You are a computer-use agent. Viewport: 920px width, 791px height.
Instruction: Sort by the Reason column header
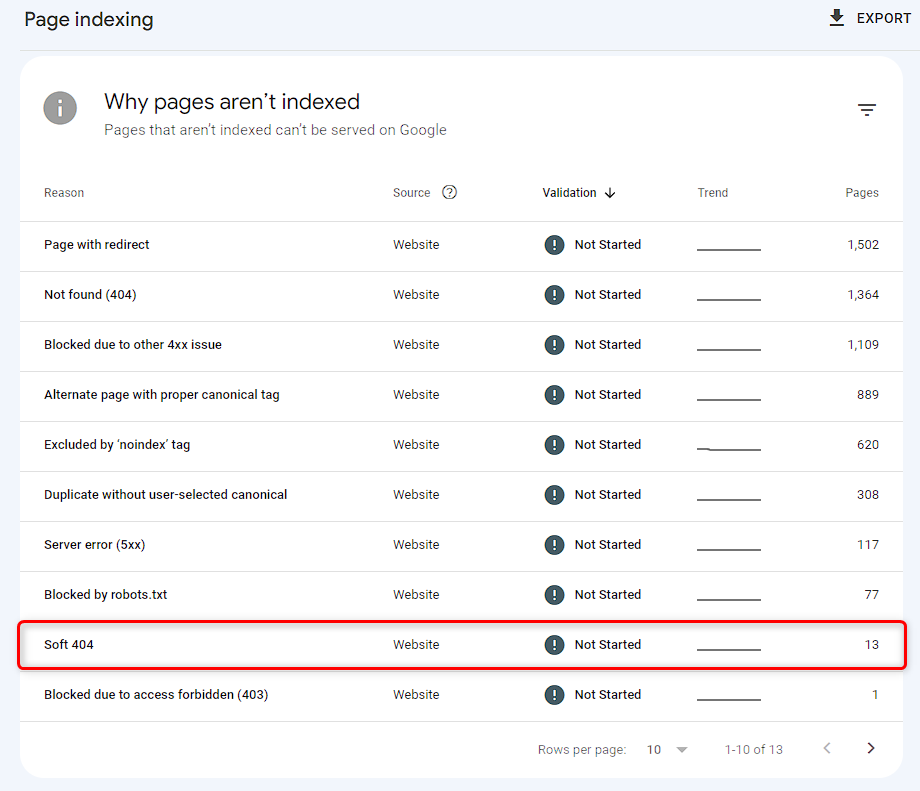coord(64,193)
